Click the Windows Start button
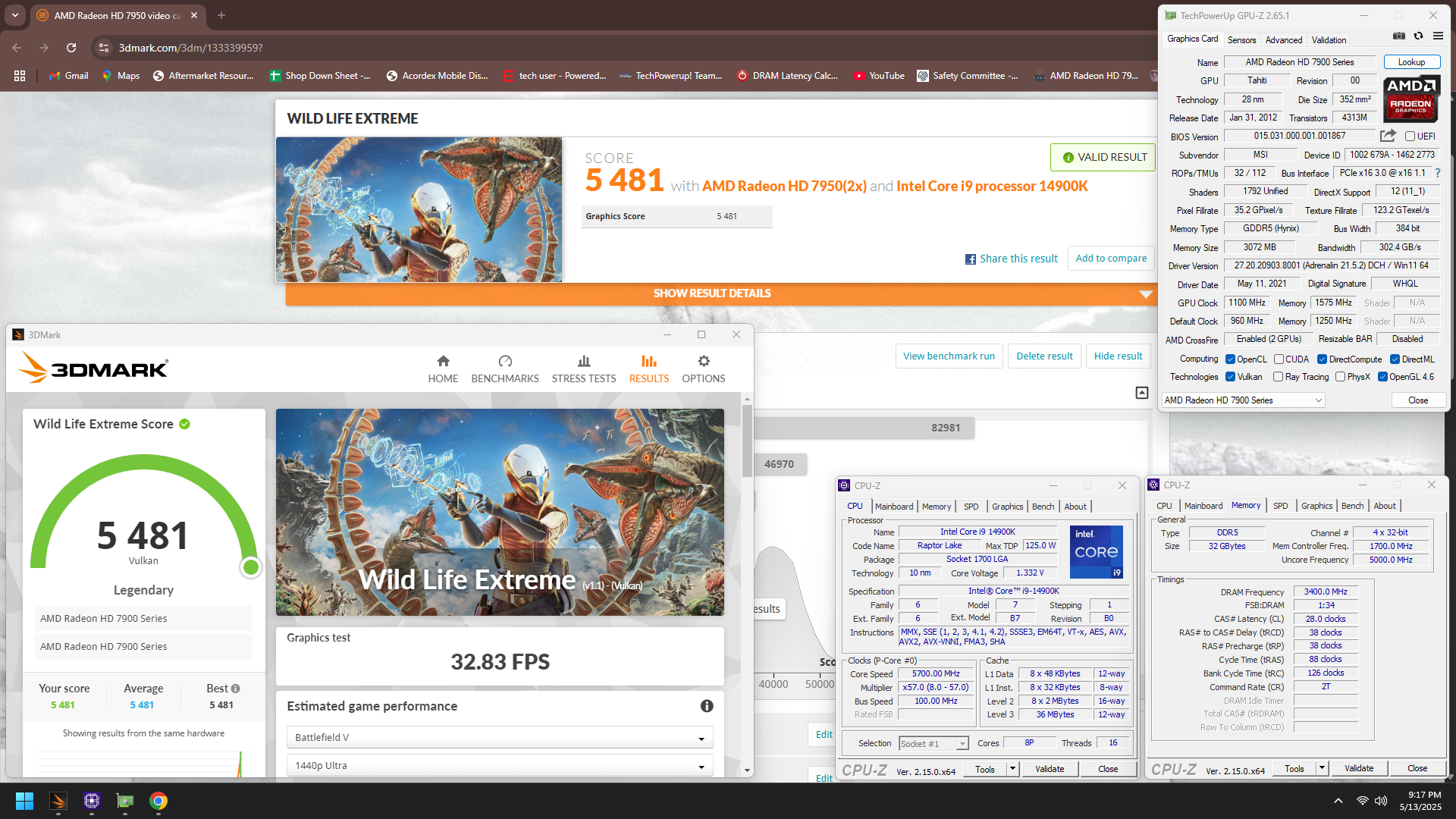1456x819 pixels. (x=24, y=801)
